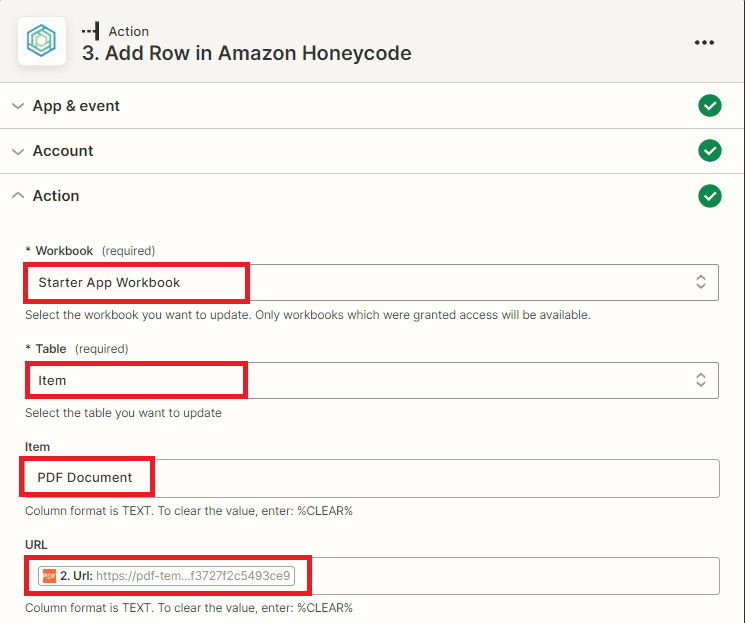This screenshot has height=623, width=745.
Task: Click the Amazon Honeycode app icon
Action: tap(42, 42)
